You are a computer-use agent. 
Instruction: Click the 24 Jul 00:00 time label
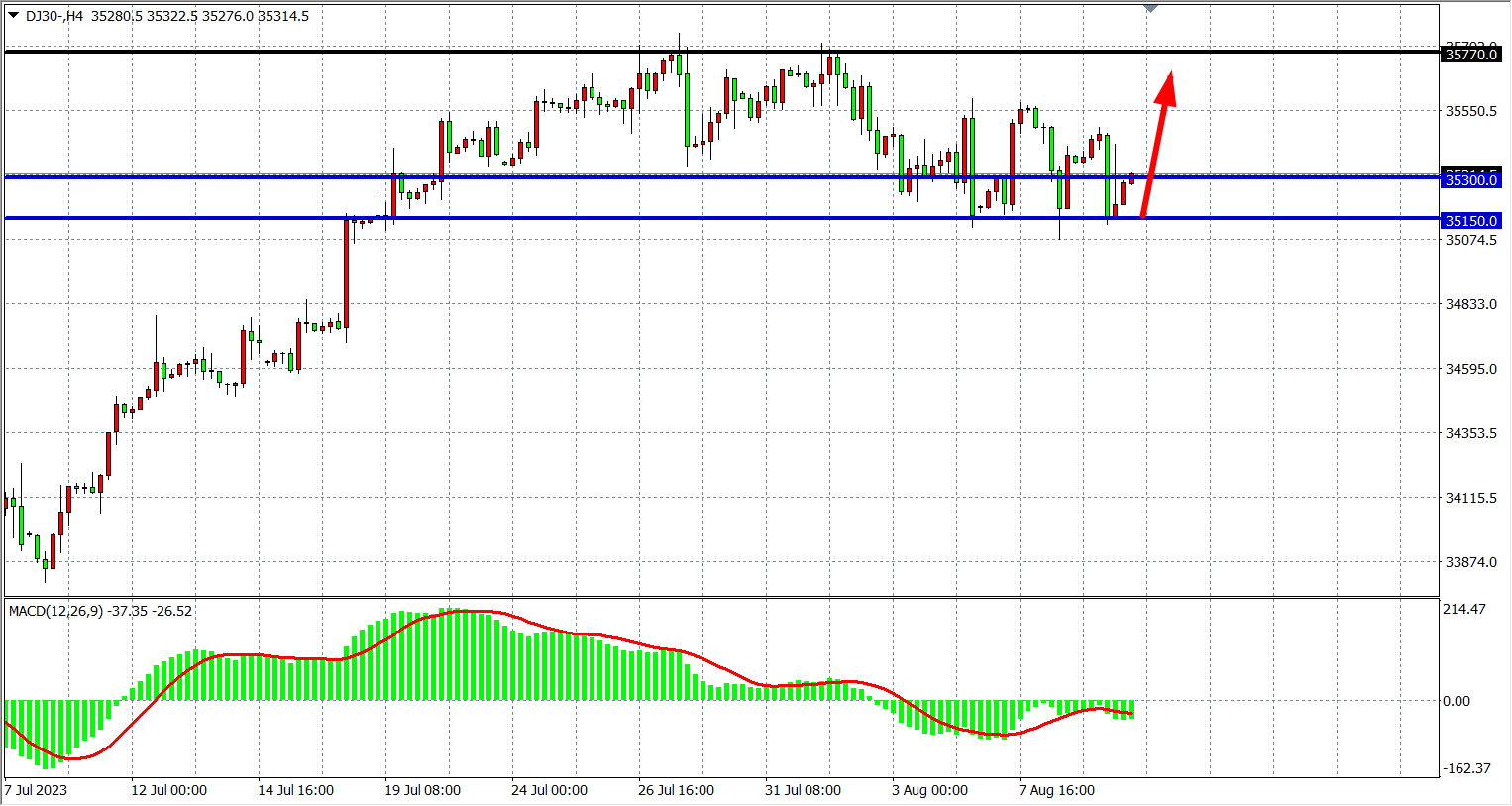pyautogui.click(x=549, y=790)
